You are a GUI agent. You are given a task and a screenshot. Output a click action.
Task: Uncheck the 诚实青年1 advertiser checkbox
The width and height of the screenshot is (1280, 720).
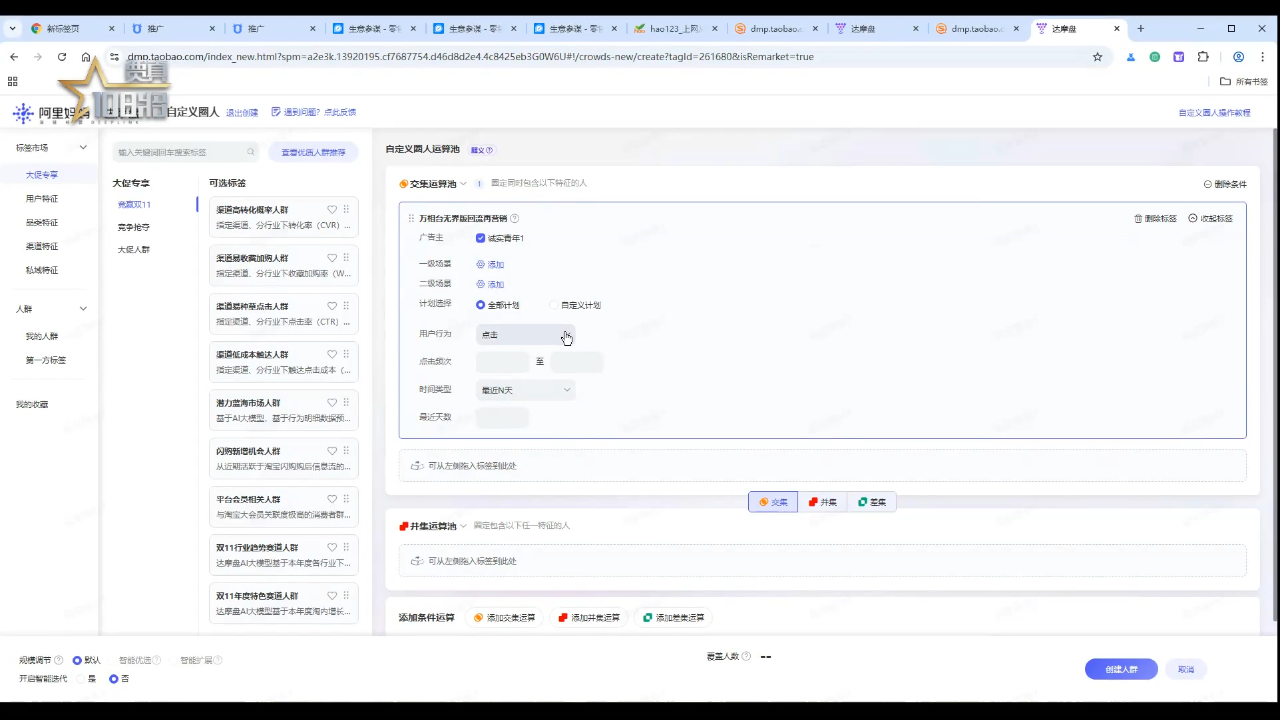(481, 238)
